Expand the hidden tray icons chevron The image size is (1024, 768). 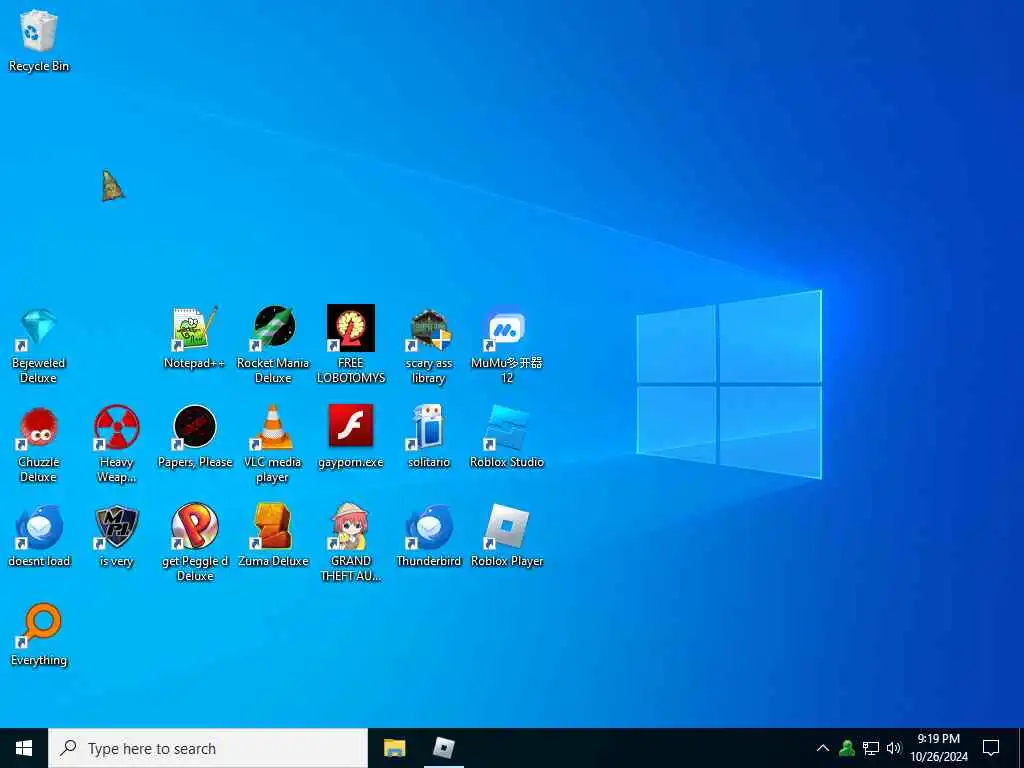coord(822,748)
